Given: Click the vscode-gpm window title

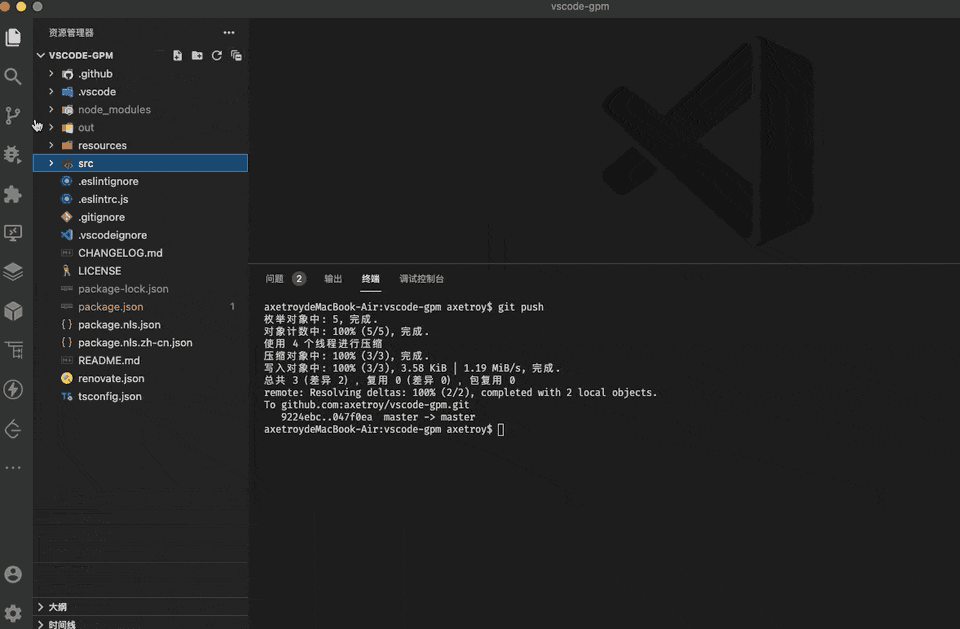Looking at the screenshot, I should point(580,7).
